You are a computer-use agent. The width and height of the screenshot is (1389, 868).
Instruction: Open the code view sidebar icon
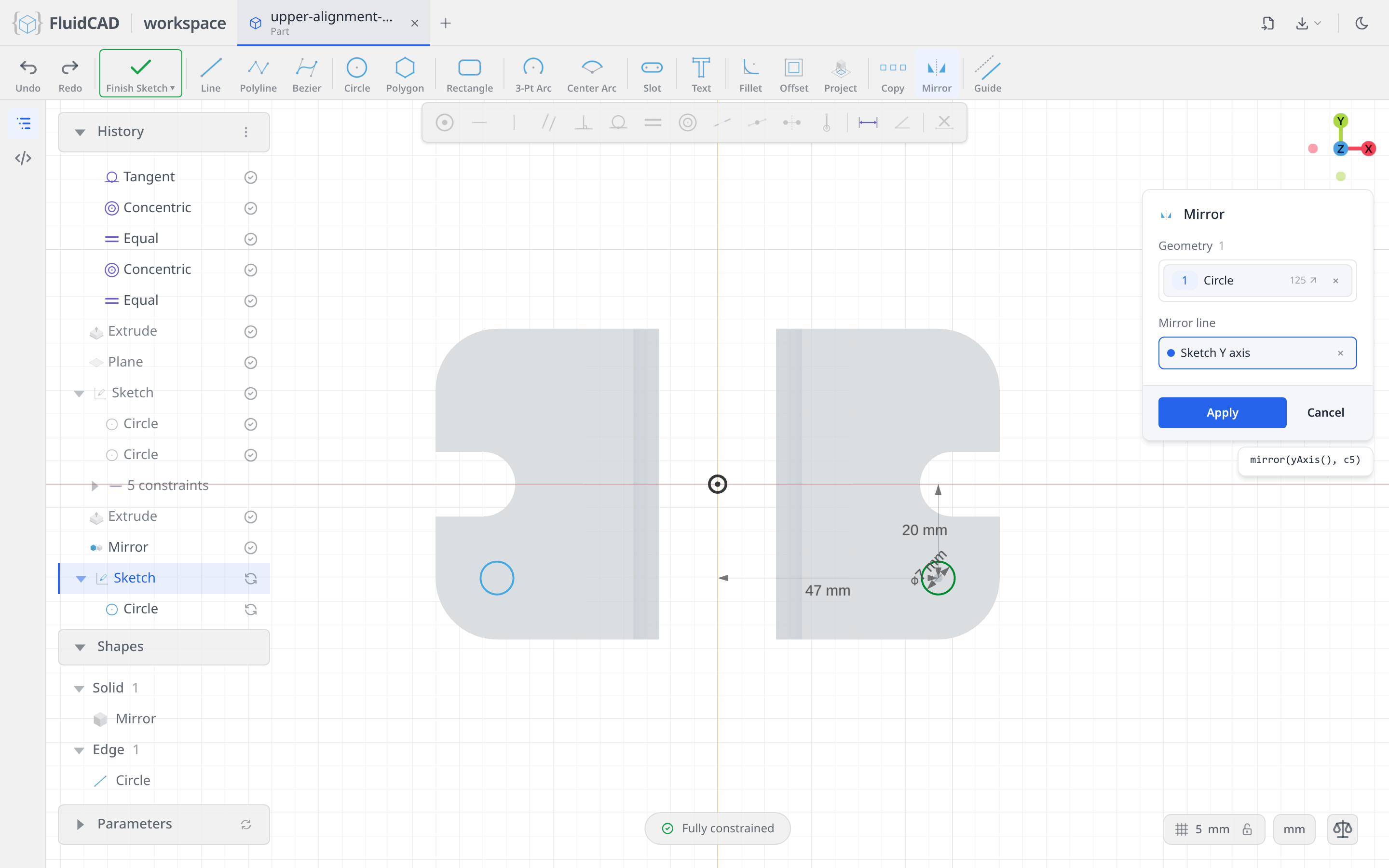[24, 158]
